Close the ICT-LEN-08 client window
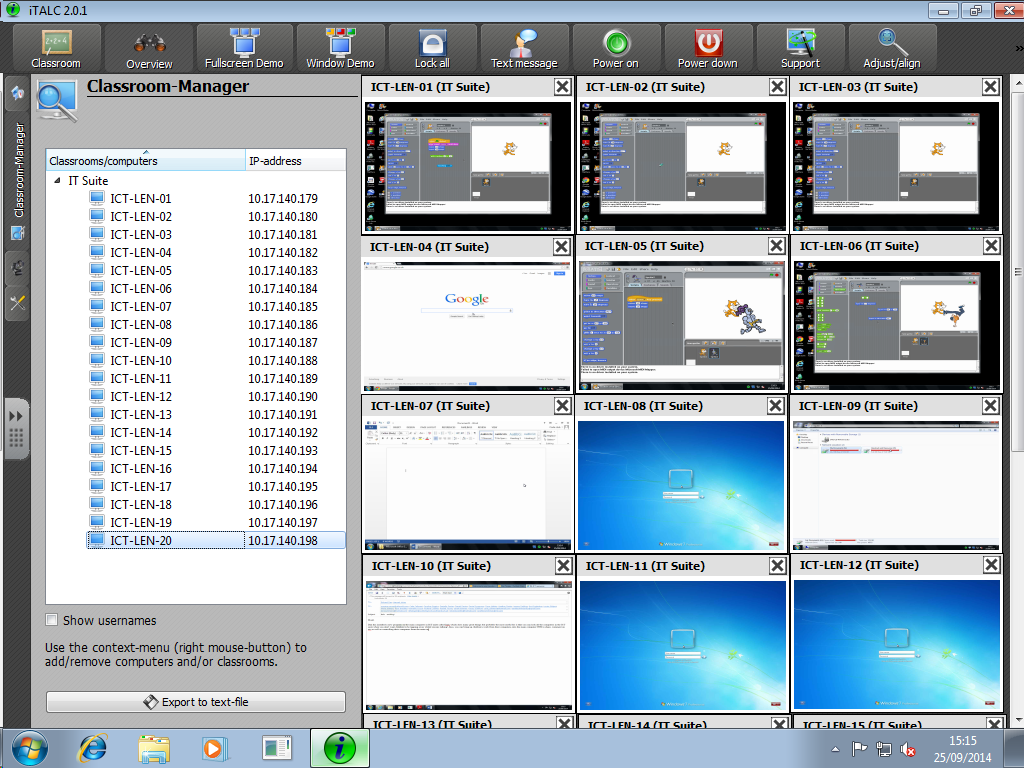1024x768 pixels. (x=776, y=406)
